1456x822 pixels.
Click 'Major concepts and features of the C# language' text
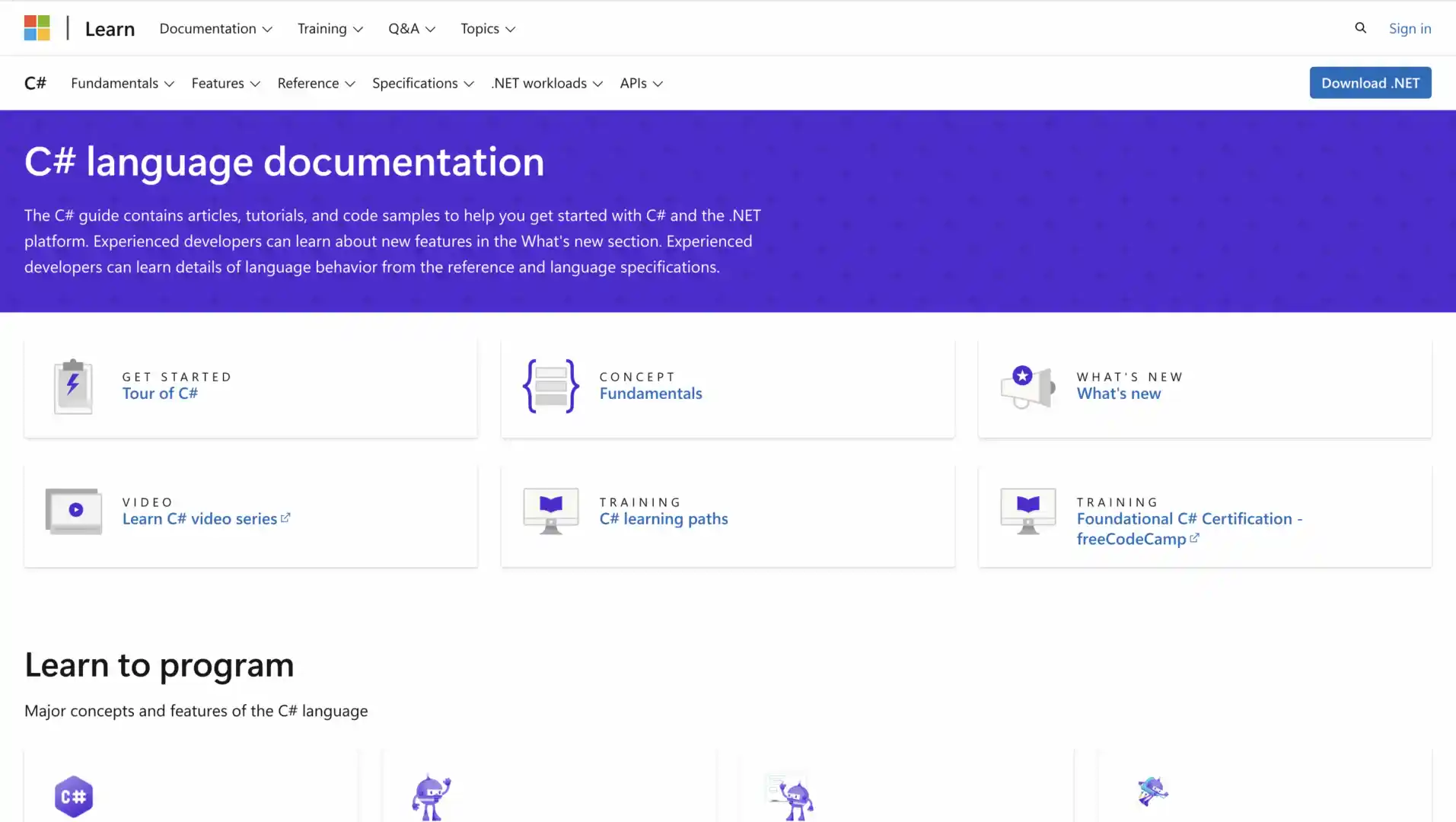[x=196, y=711]
